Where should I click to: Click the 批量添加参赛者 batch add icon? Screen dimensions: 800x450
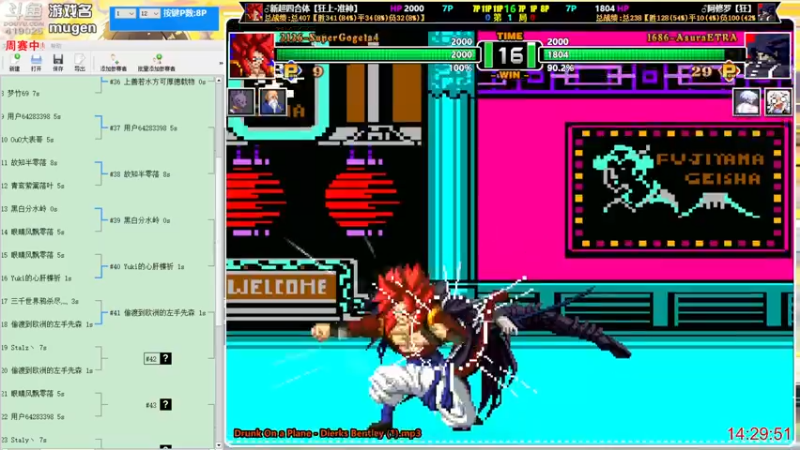point(156,62)
